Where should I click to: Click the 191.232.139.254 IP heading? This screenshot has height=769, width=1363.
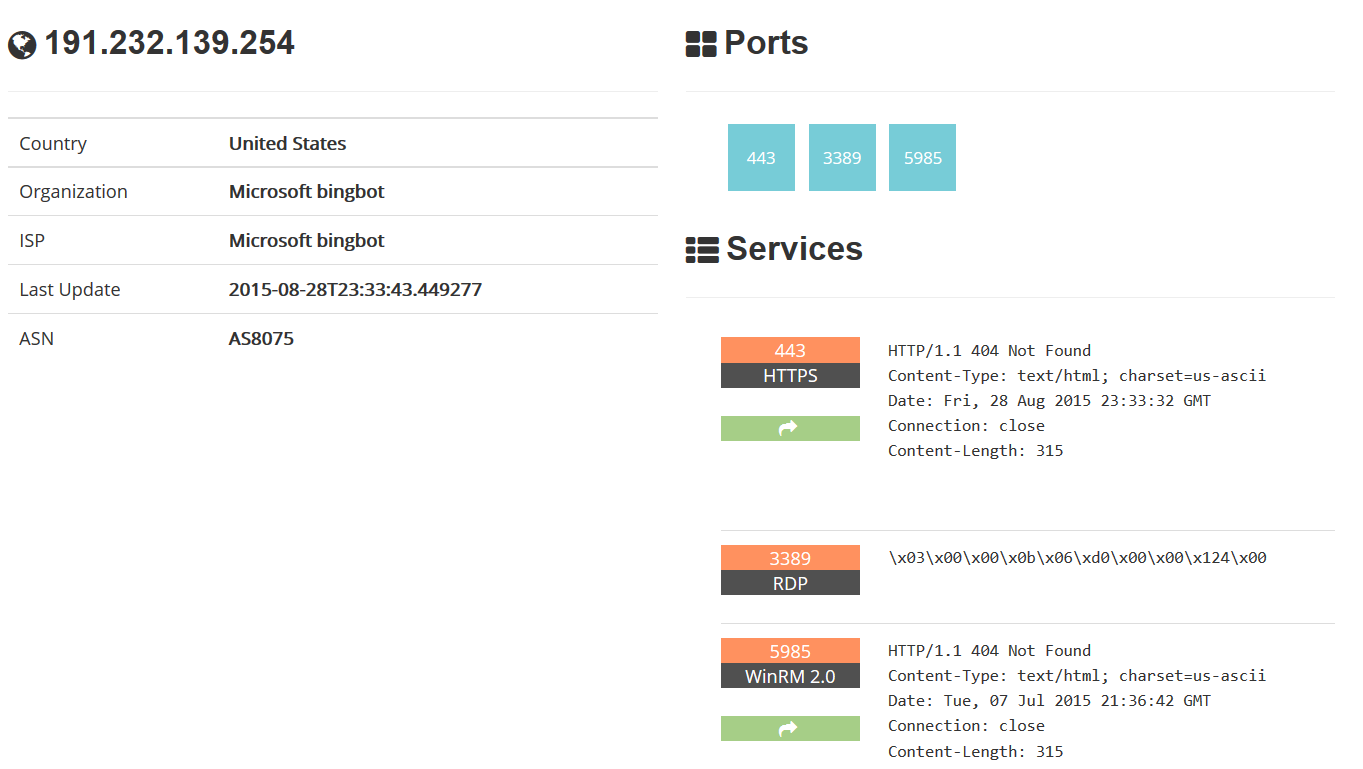(x=169, y=43)
